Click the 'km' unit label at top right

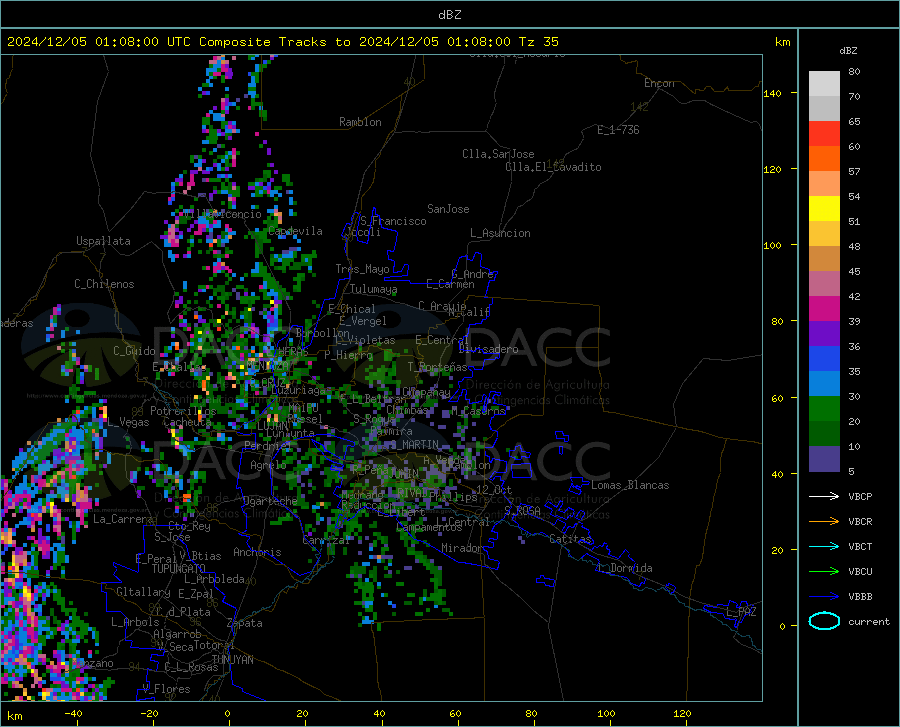[782, 42]
